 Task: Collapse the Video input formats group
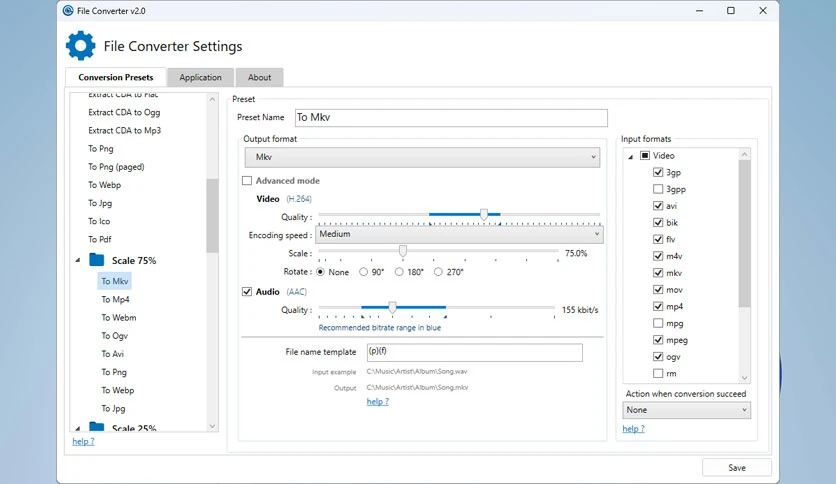(631, 156)
